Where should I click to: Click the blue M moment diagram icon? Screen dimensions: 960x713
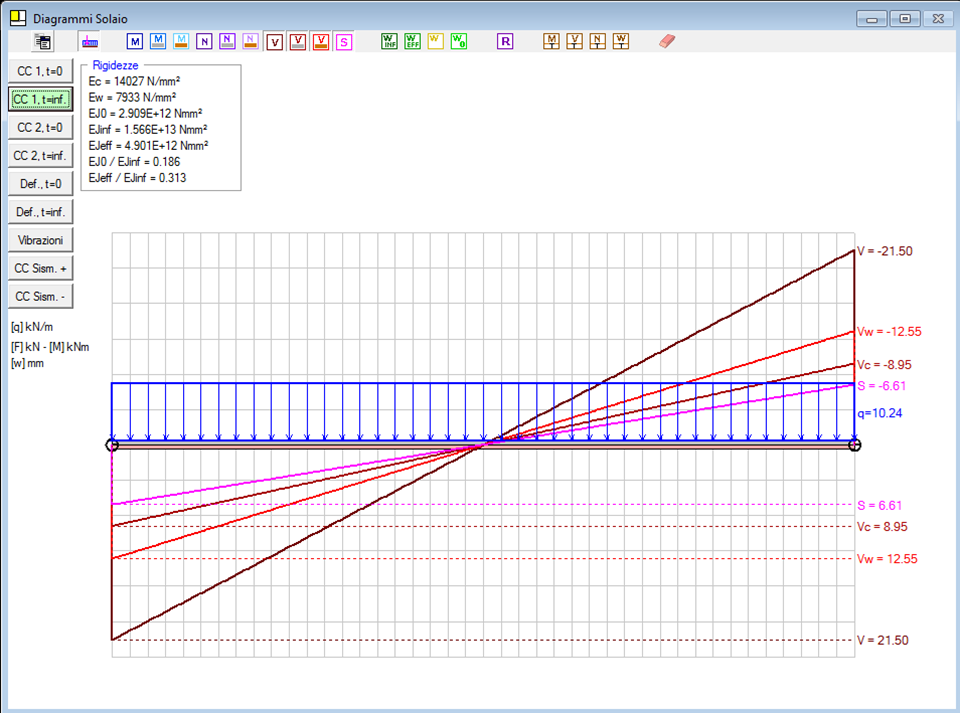(x=135, y=41)
